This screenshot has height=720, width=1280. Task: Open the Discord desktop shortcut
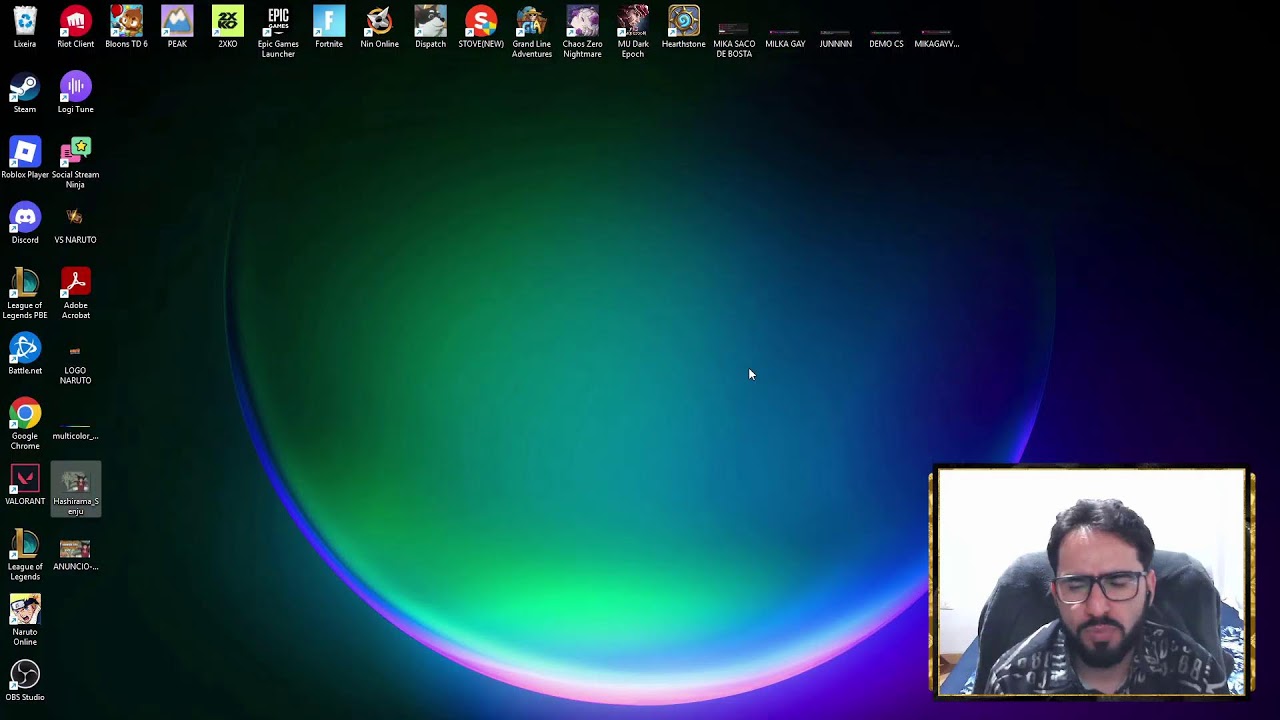point(25,222)
